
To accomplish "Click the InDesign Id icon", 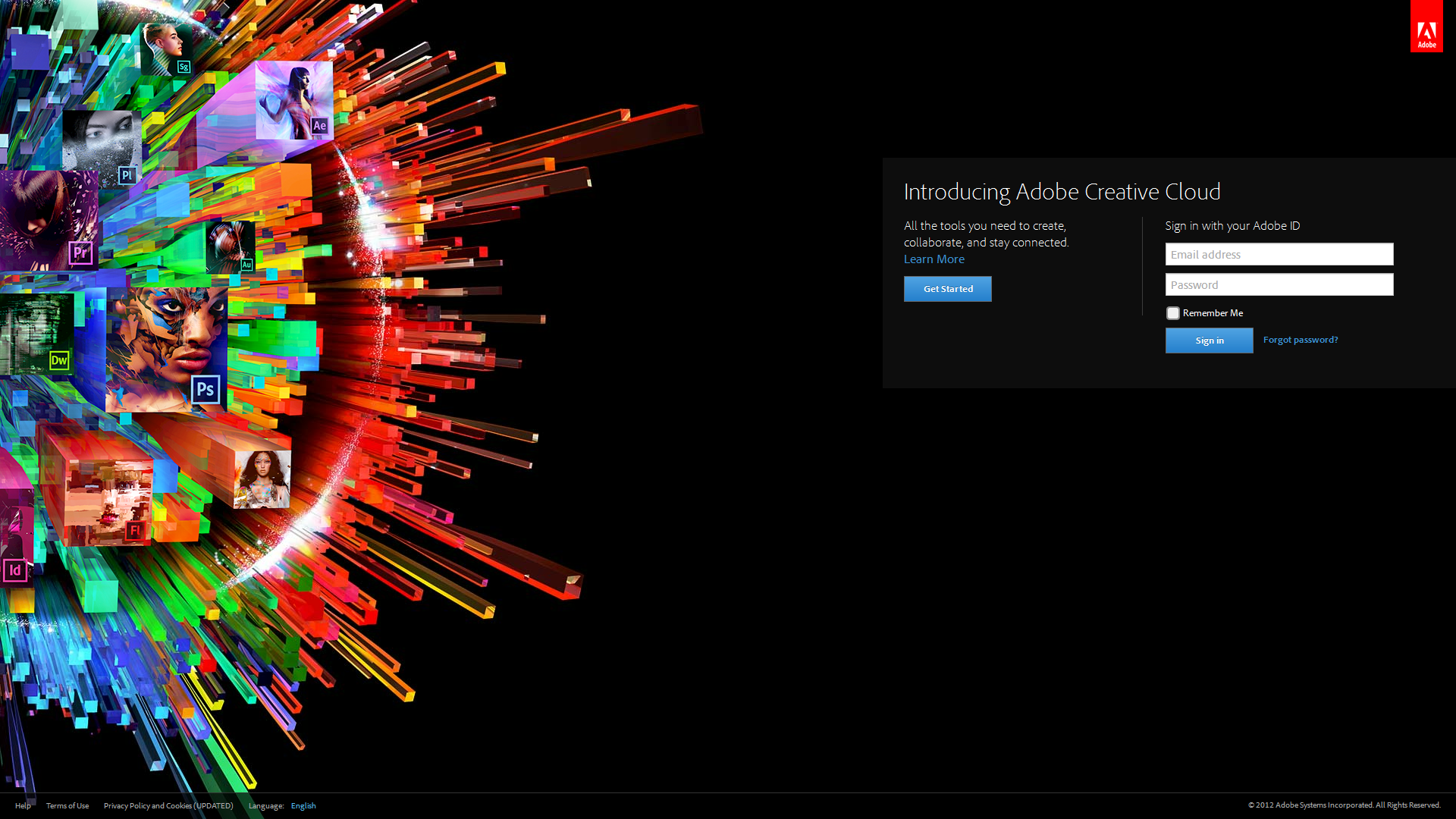I will [15, 570].
